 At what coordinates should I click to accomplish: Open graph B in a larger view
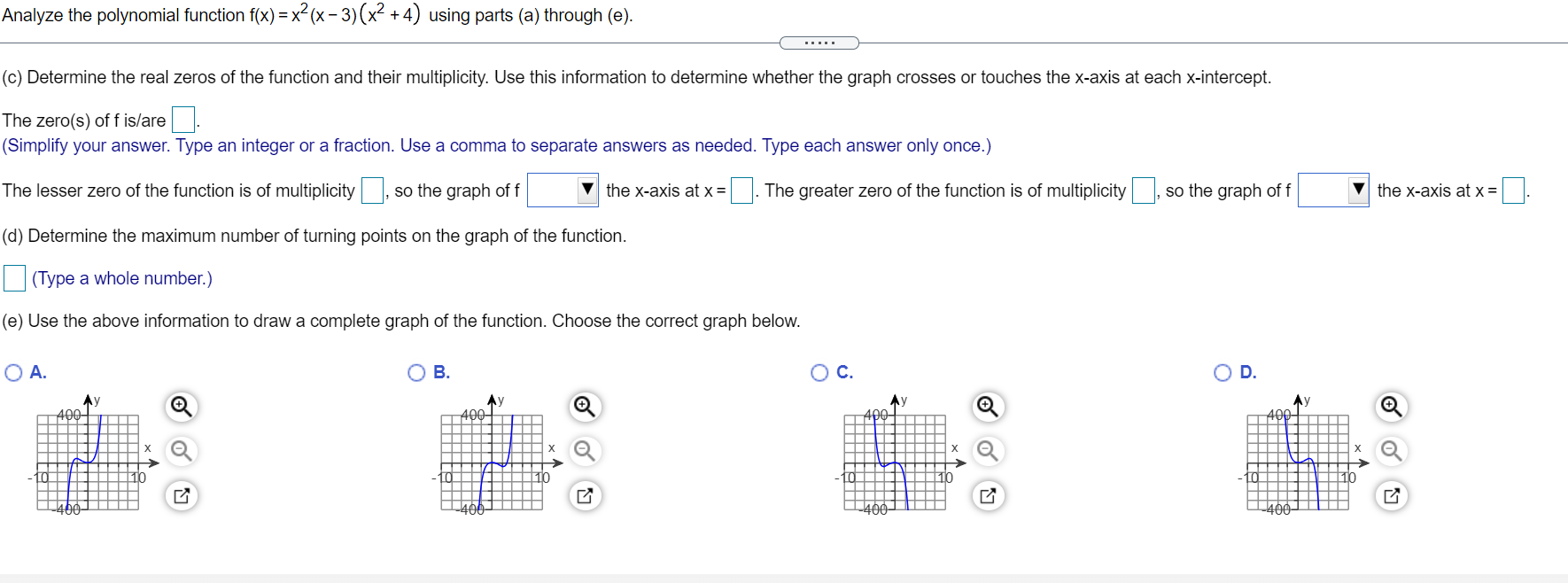pos(584,495)
